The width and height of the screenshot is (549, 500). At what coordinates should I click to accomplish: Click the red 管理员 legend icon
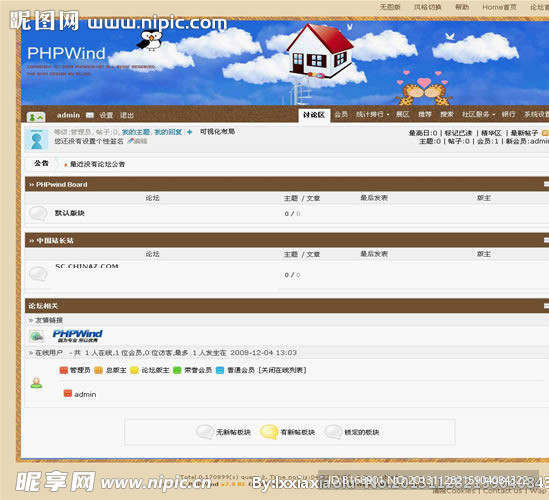click(63, 370)
